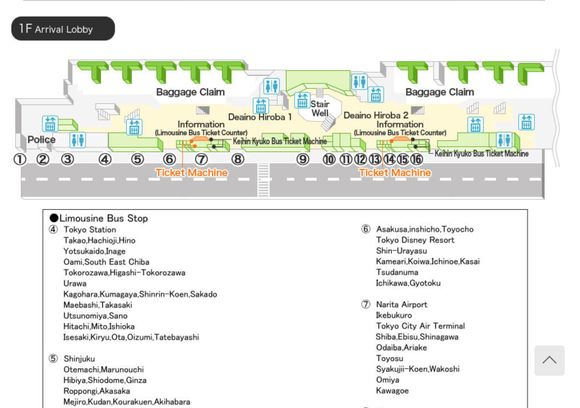
Task: Click the restroom icon next to Police
Action: pyautogui.click(x=78, y=140)
